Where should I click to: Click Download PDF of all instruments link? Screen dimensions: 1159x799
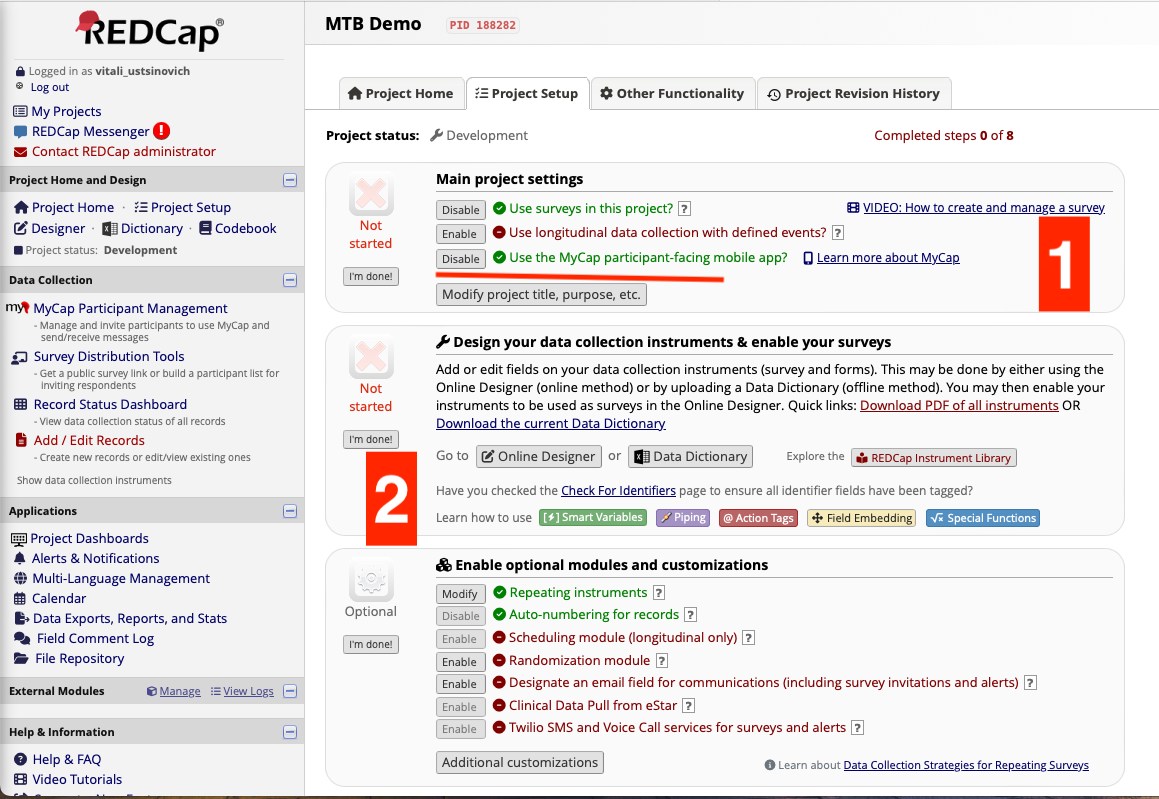[959, 406]
